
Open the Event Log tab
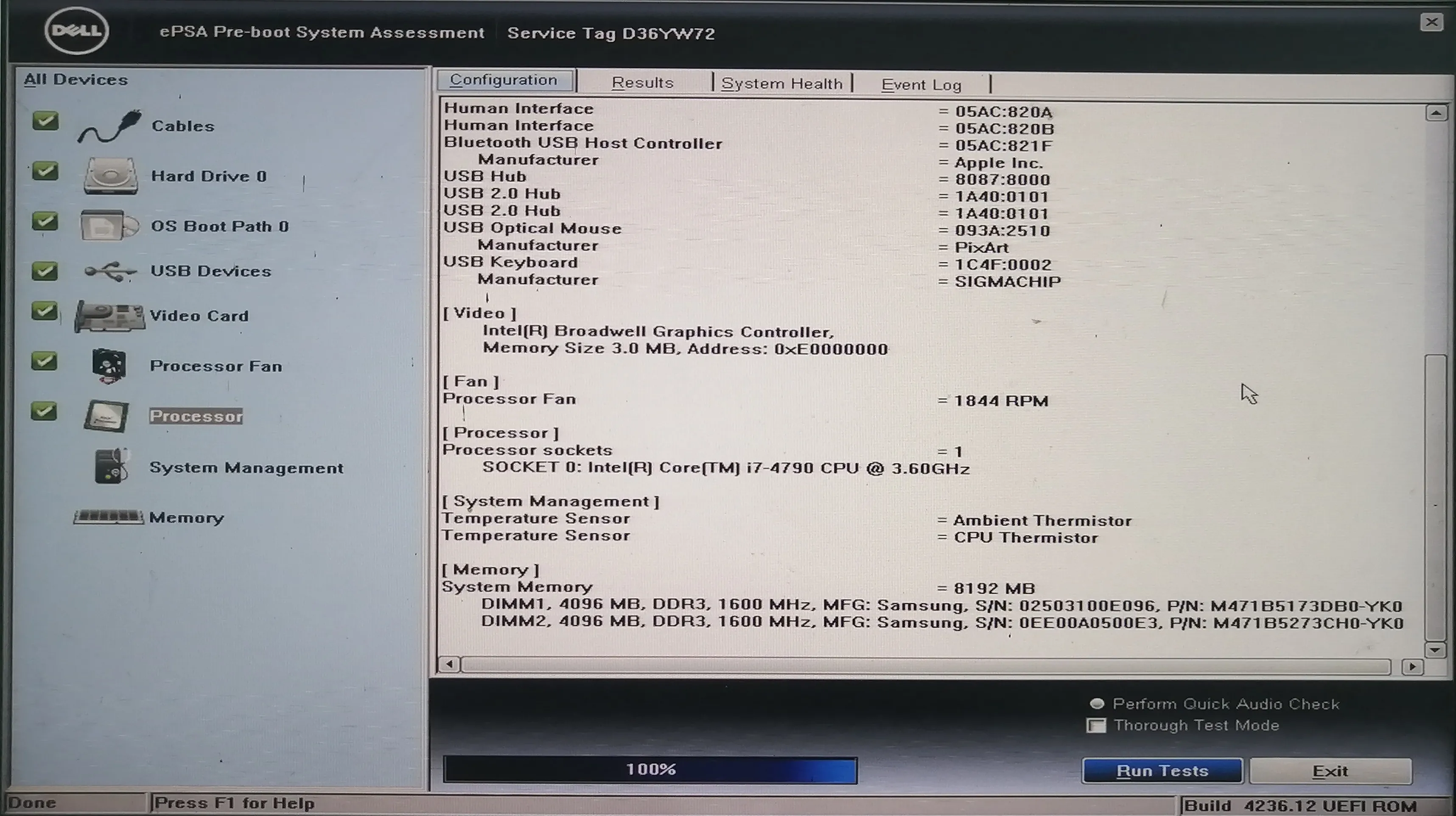click(x=921, y=85)
